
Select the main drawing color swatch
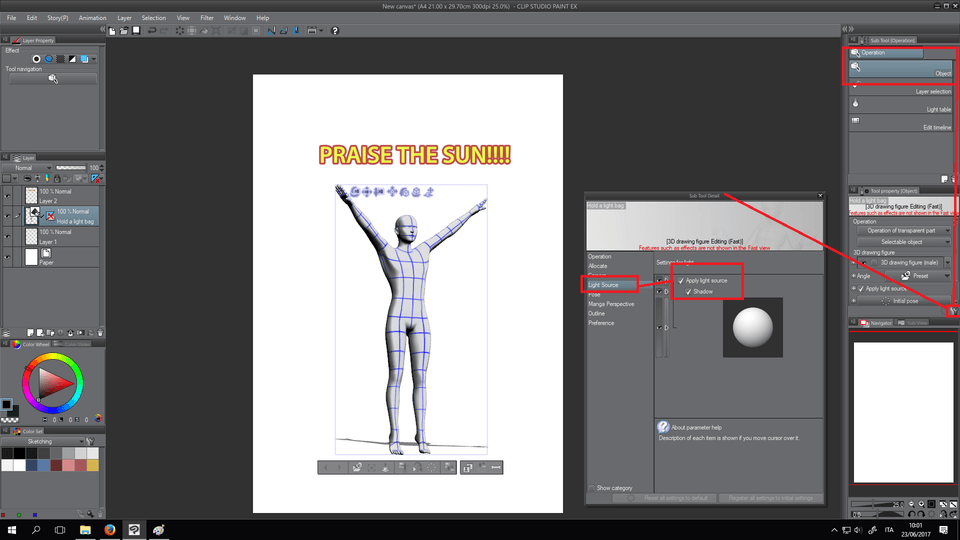pos(6,405)
